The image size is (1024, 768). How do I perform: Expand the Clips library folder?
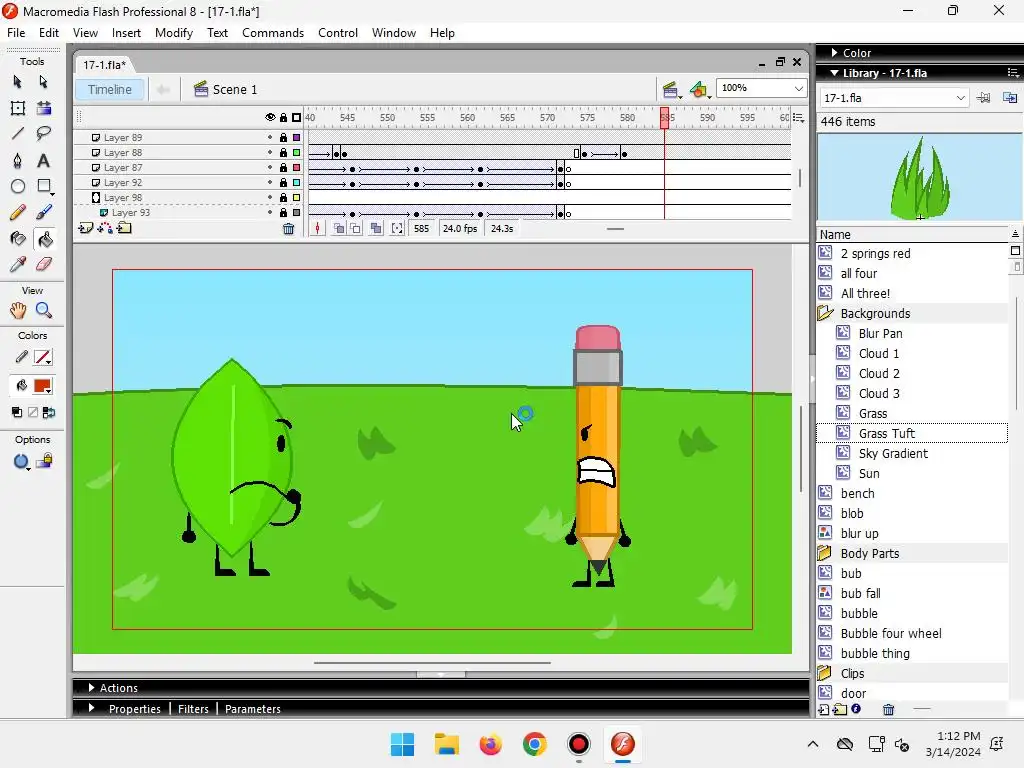825,673
